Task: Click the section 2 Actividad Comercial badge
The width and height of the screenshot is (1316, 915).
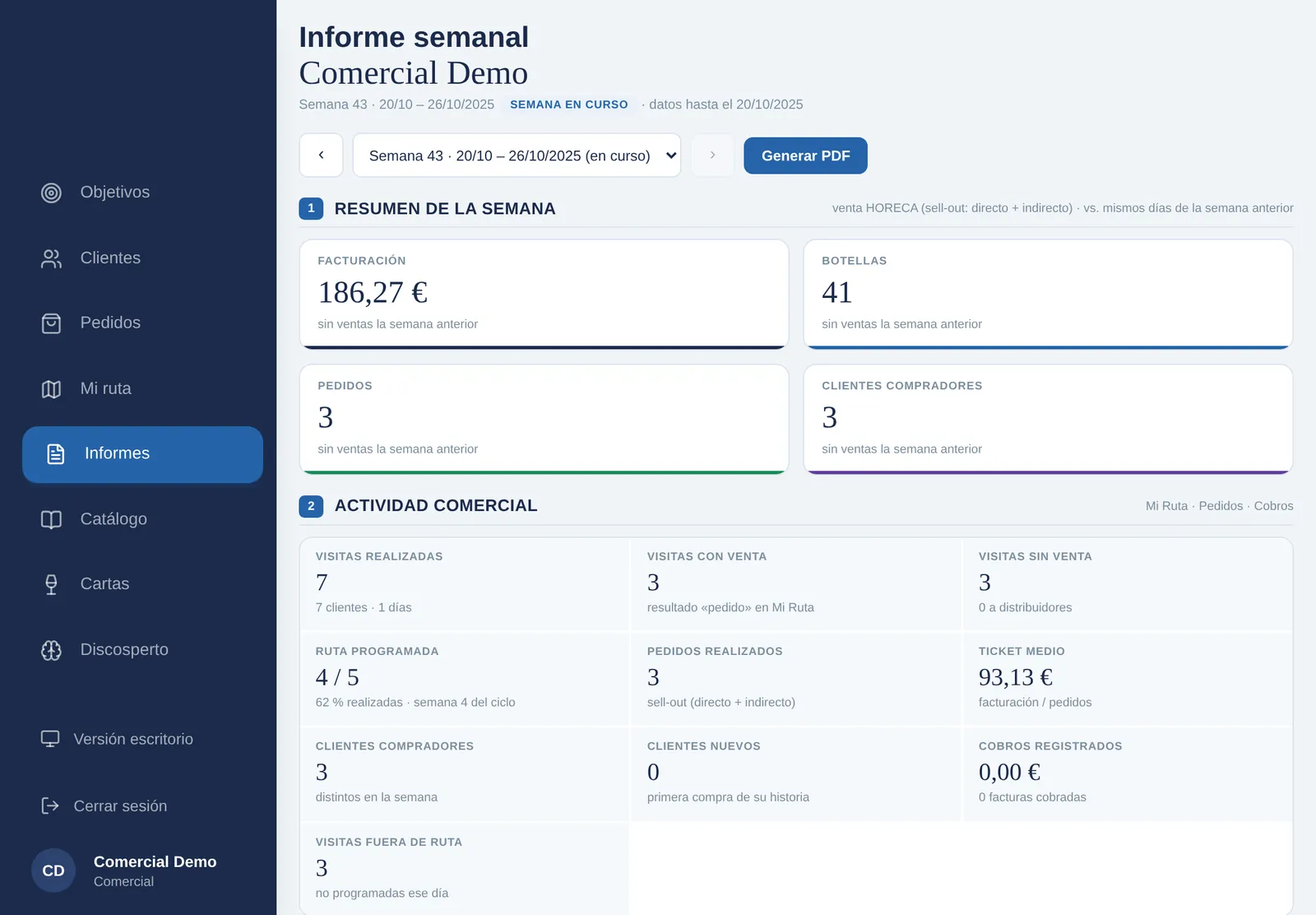Action: click(311, 506)
